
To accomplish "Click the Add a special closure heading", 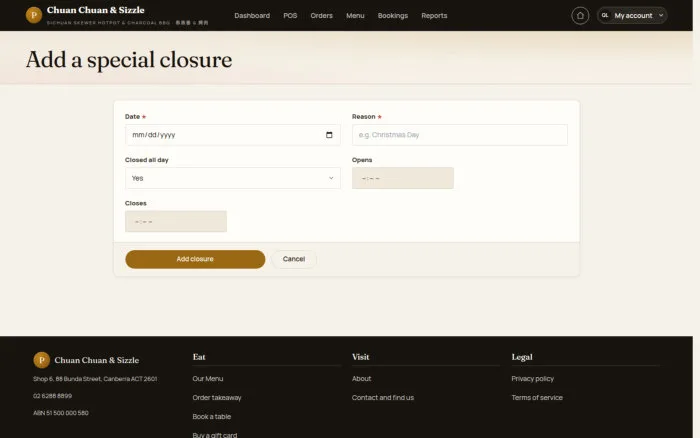I will coord(129,60).
